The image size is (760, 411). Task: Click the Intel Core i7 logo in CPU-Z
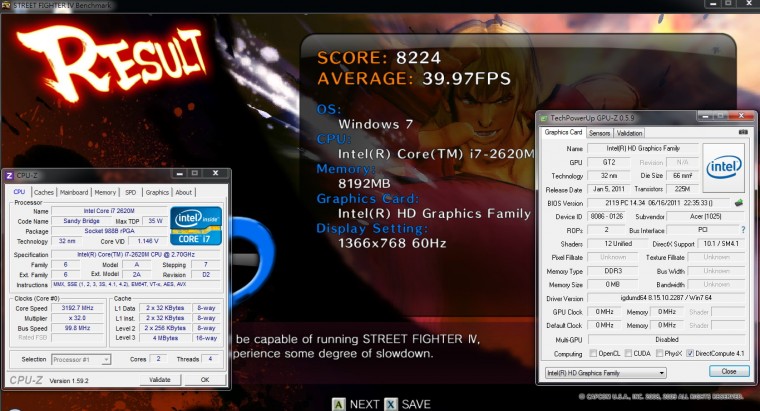(196, 226)
